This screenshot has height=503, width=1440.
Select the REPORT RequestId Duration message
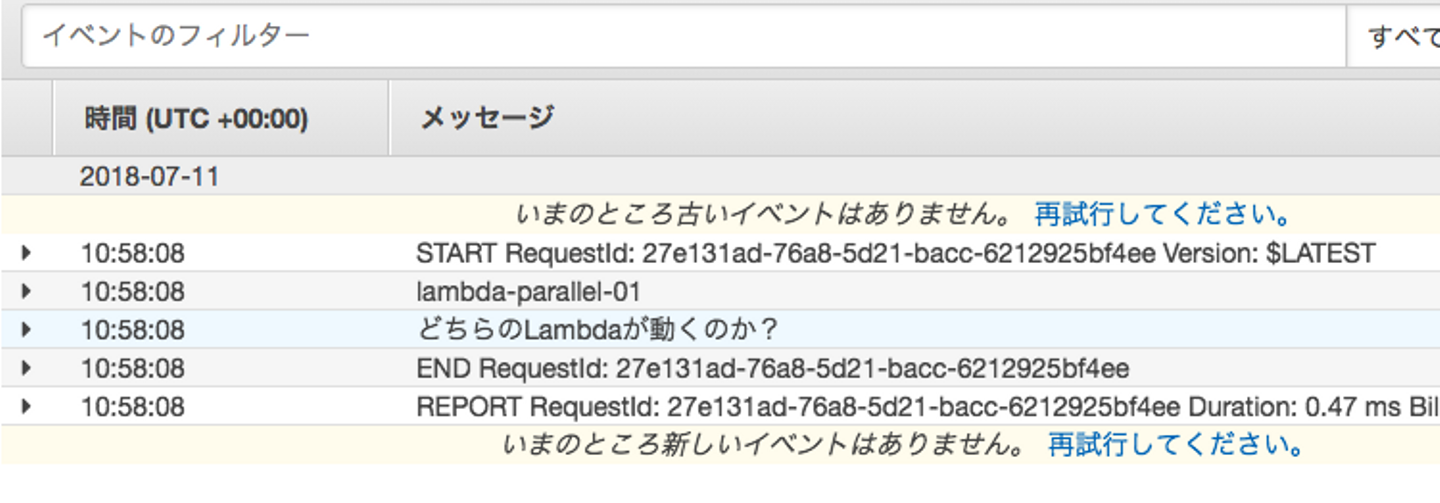(926, 408)
